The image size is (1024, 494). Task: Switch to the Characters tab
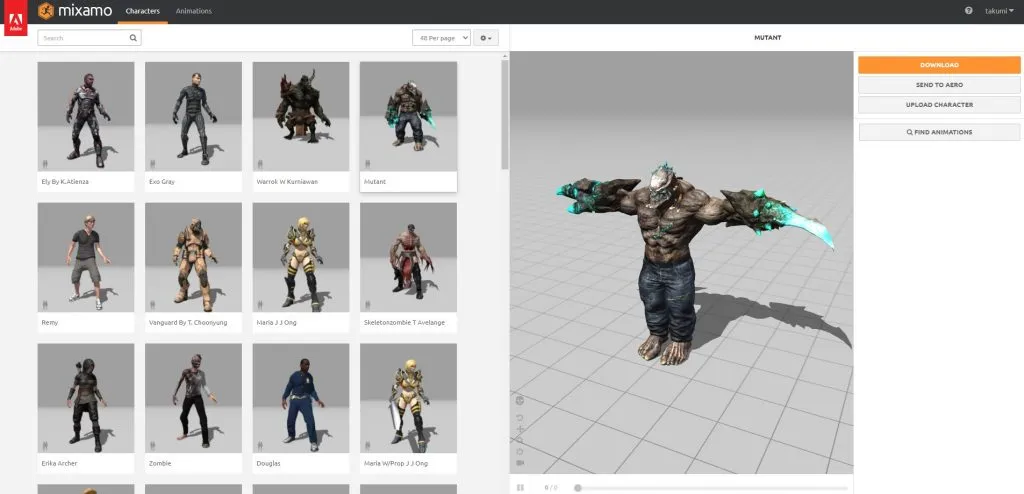click(142, 11)
